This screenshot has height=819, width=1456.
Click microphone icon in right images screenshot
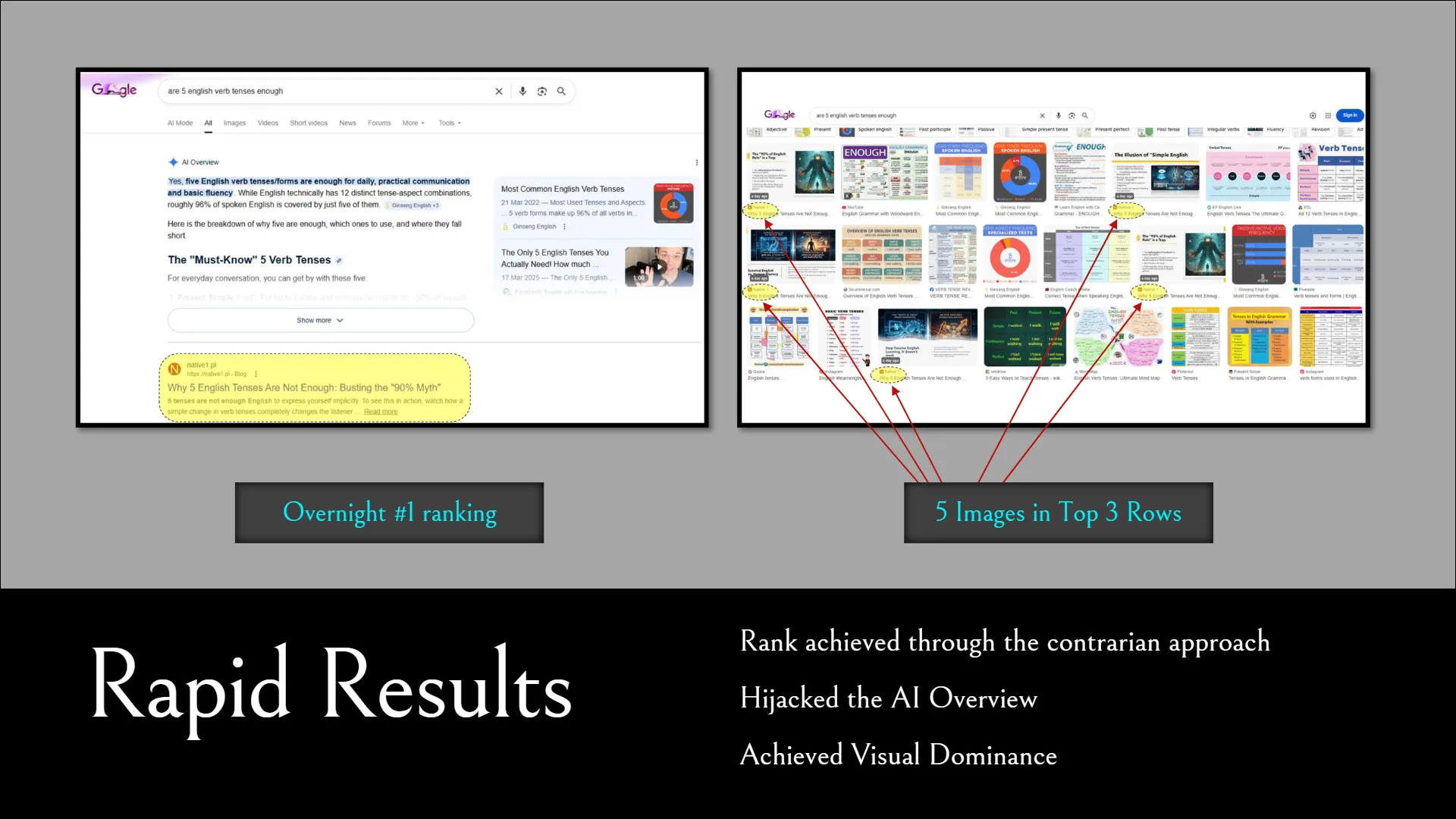tap(1059, 116)
